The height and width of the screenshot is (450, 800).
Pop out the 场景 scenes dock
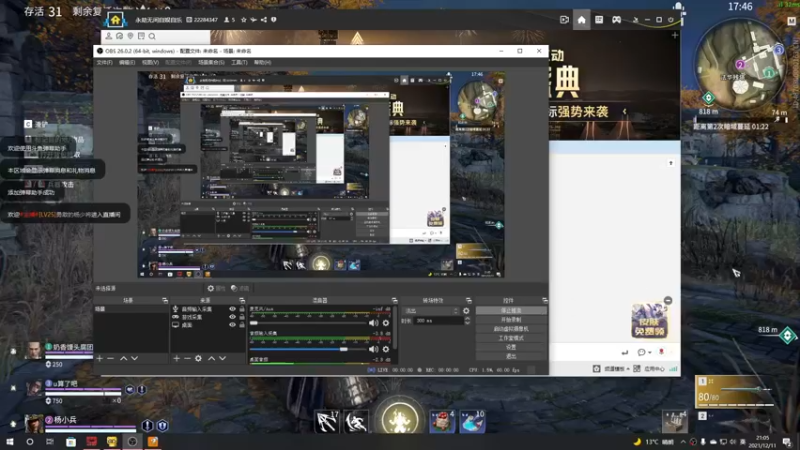[x=165, y=301]
